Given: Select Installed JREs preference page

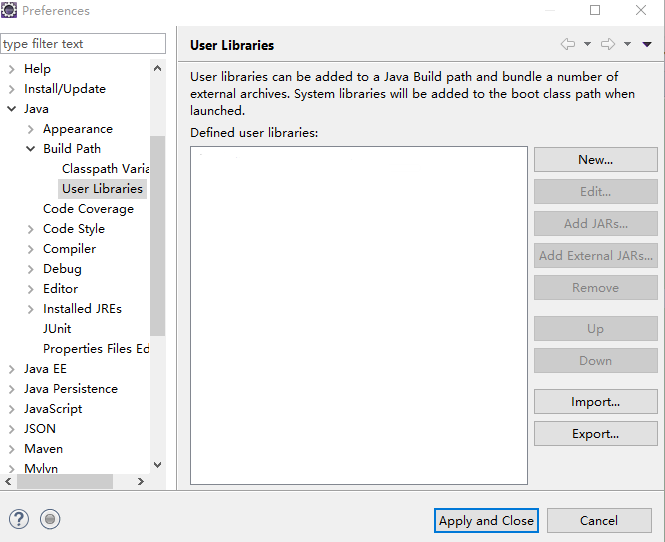Looking at the screenshot, I should [x=82, y=309].
